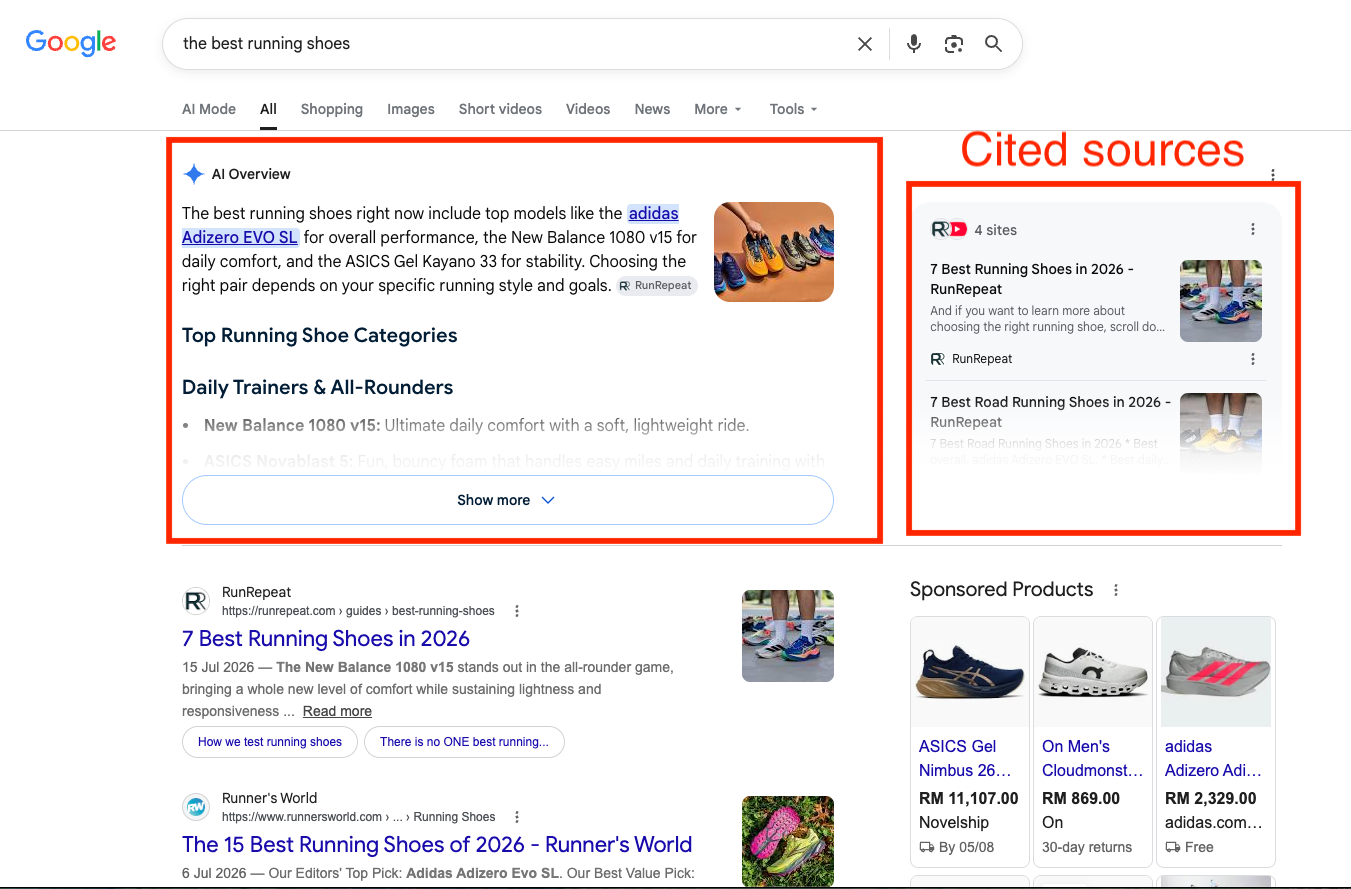This screenshot has height=889, width=1351.
Task: Click in the search box text field
Action: pos(510,44)
